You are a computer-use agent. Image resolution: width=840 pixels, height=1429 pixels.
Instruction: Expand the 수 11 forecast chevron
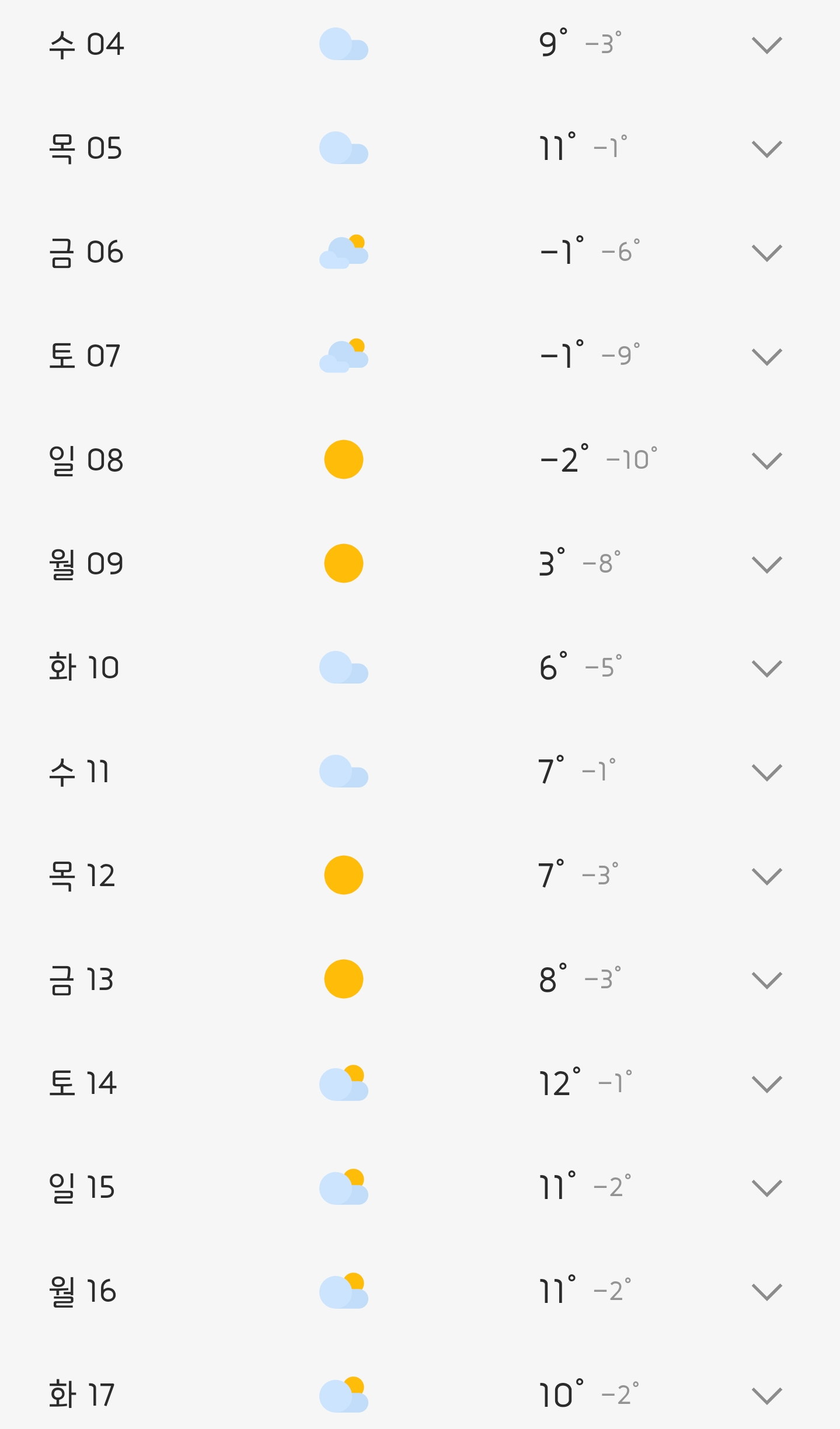[766, 772]
